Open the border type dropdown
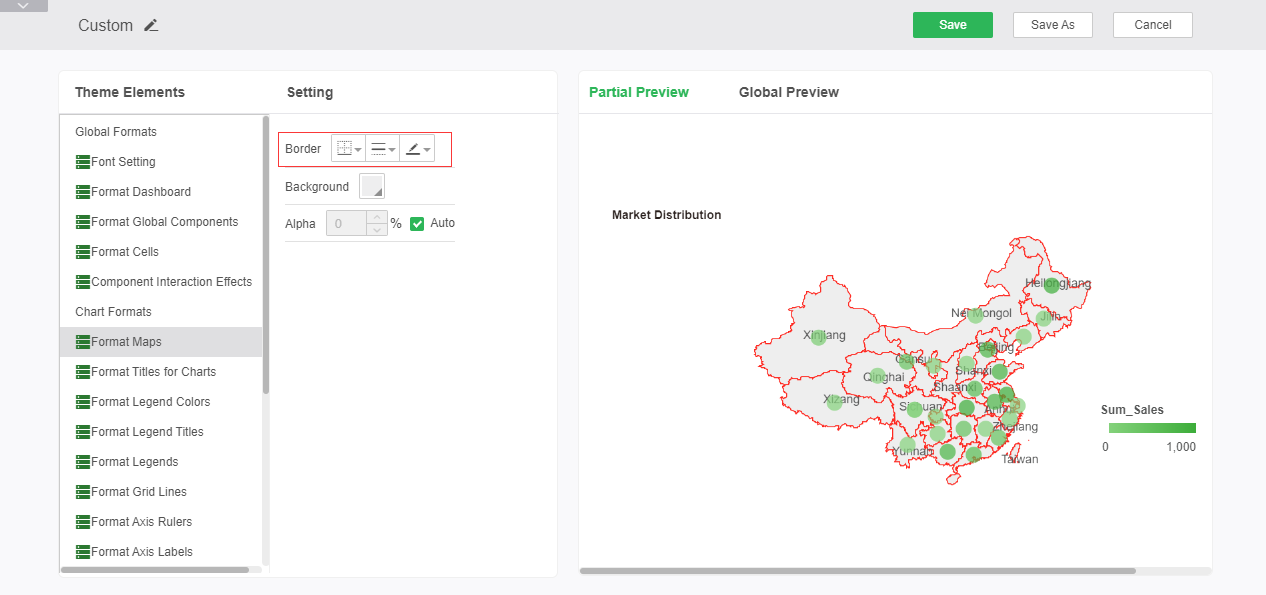This screenshot has height=595, width=1266. tap(349, 149)
